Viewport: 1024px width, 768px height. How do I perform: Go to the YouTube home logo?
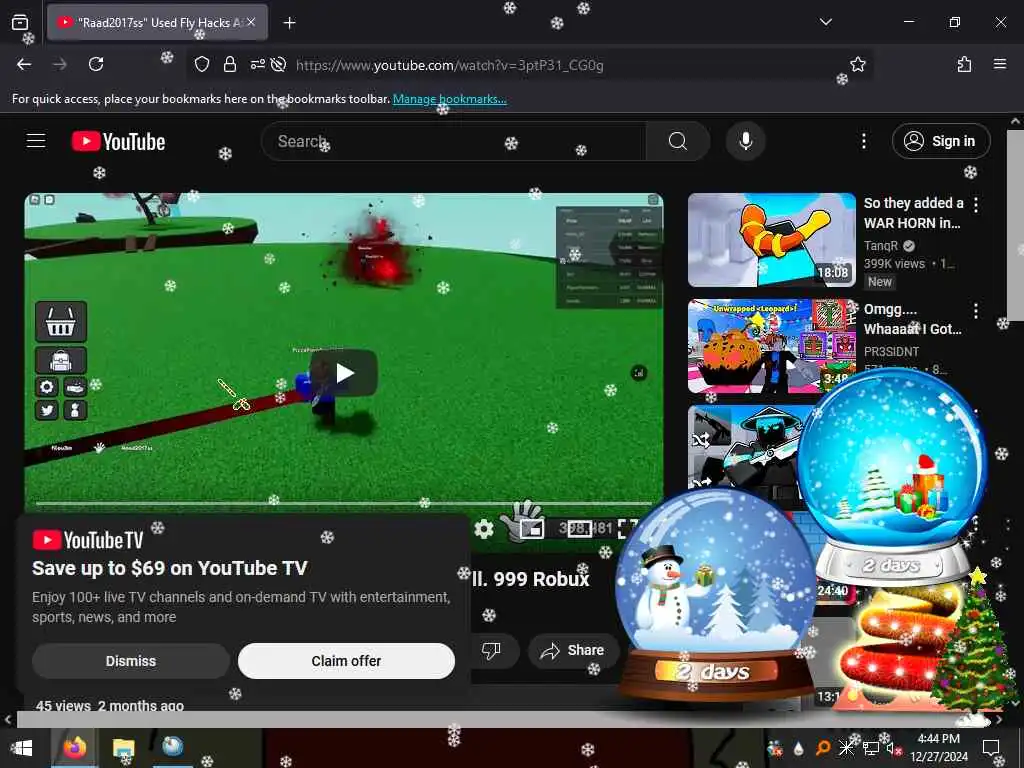[118, 142]
